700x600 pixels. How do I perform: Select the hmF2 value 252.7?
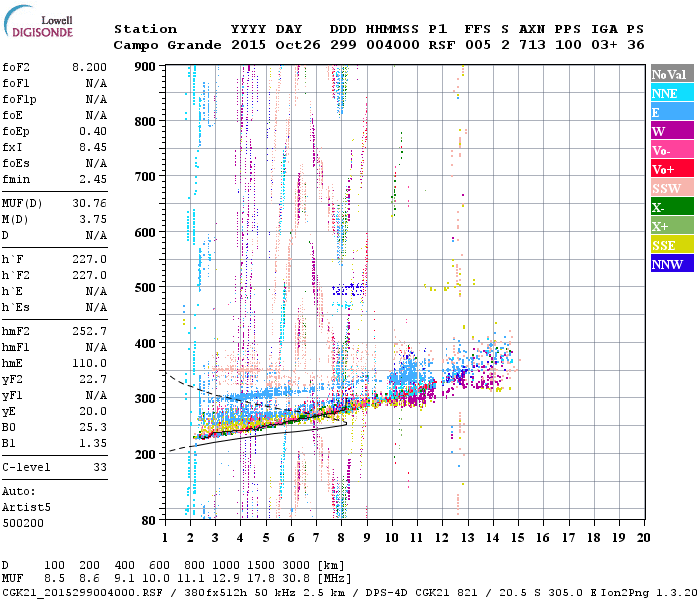[89, 331]
